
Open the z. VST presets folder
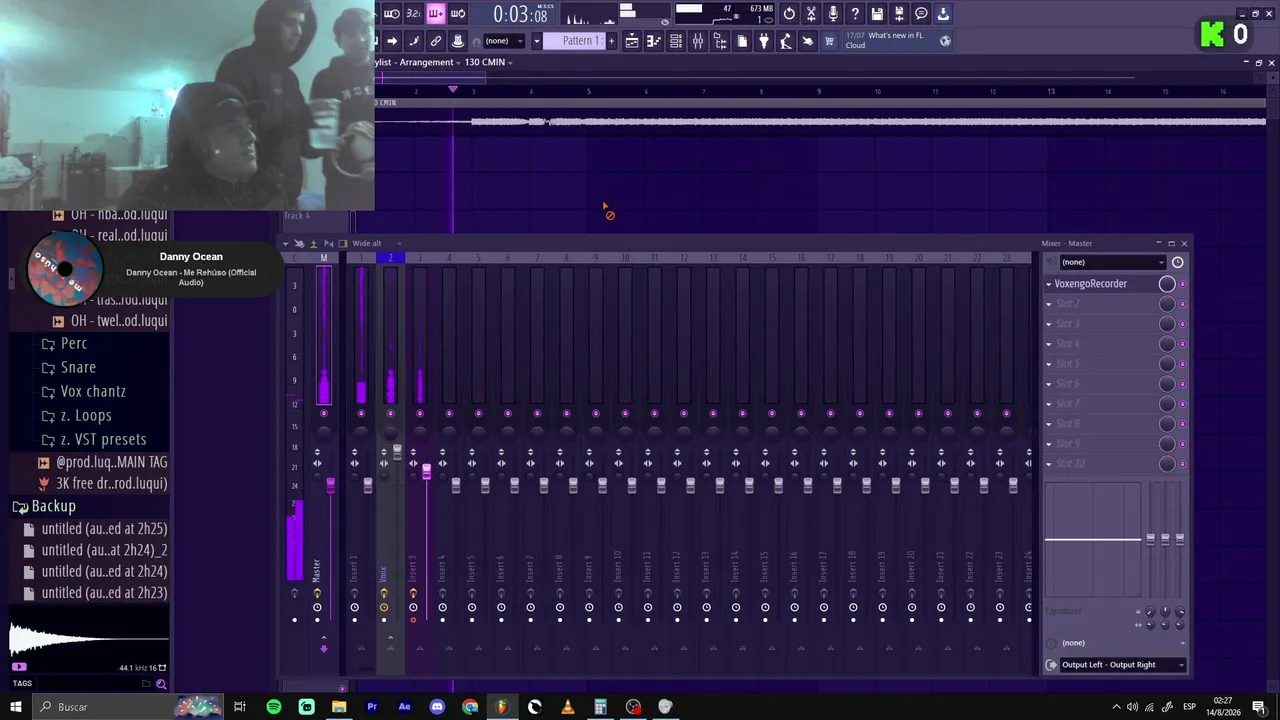94,440
